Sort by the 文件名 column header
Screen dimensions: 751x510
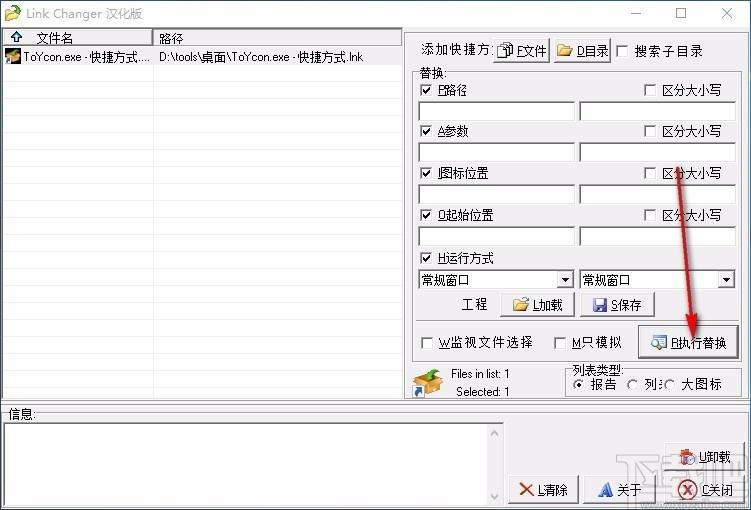(x=77, y=37)
